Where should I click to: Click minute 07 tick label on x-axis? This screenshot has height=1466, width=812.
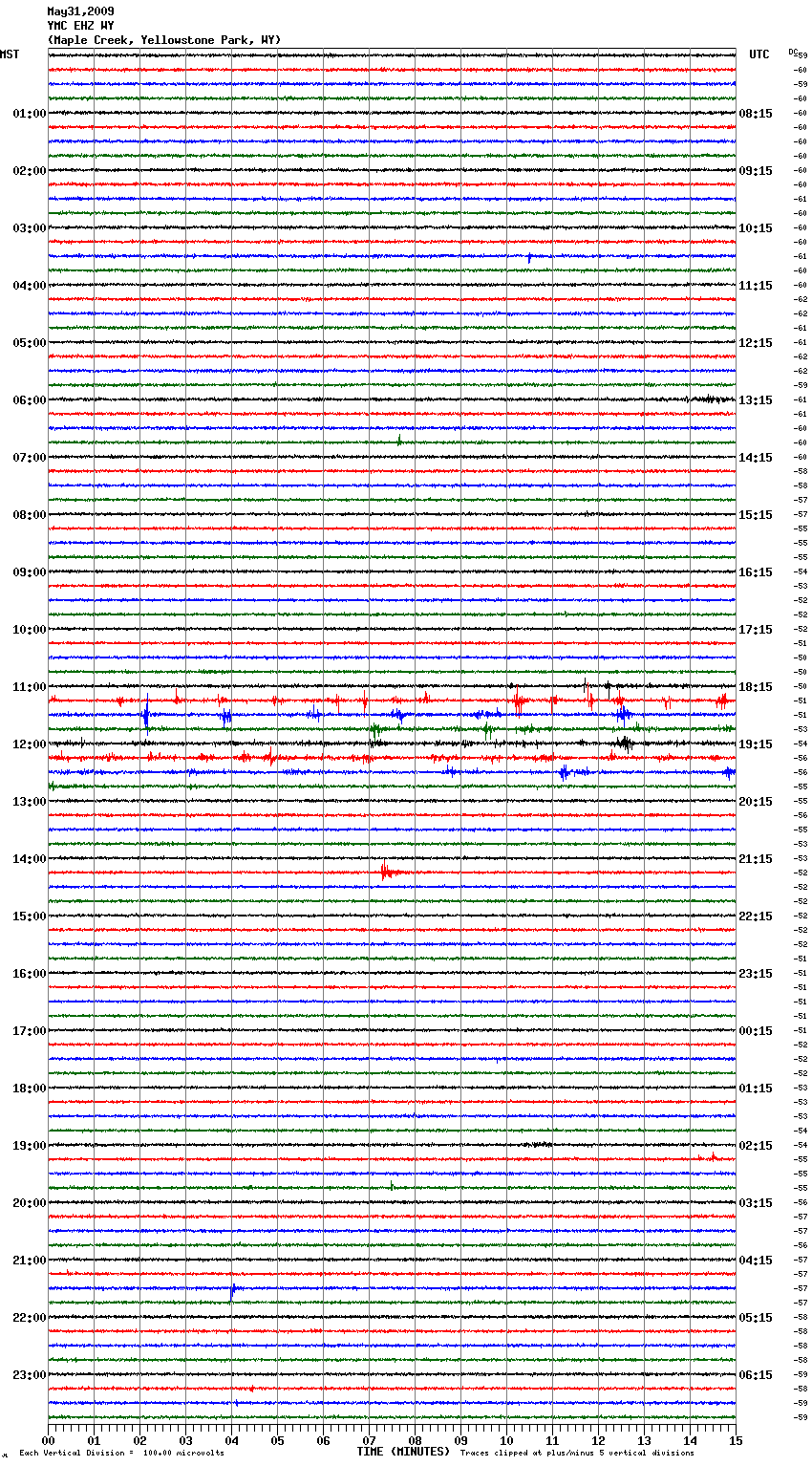pos(369,1440)
